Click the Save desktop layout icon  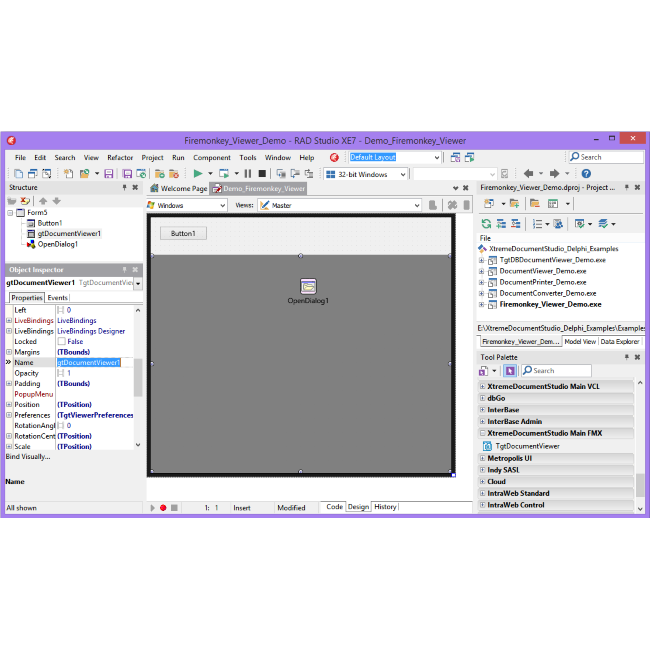455,158
